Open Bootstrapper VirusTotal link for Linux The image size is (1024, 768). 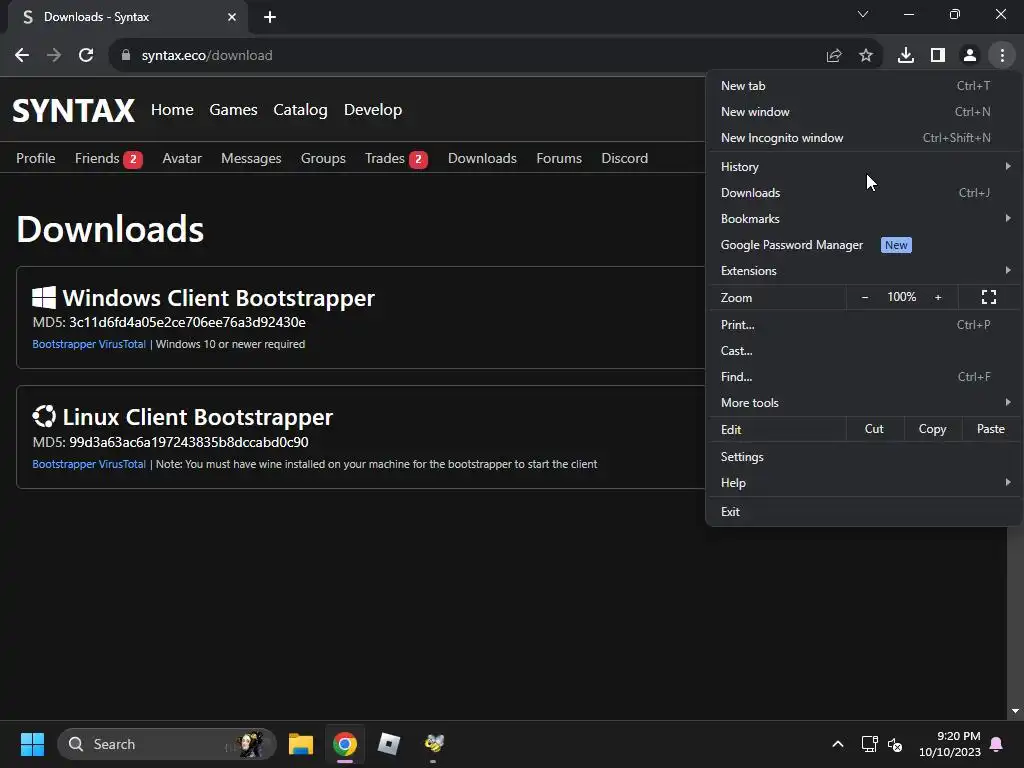(x=89, y=464)
